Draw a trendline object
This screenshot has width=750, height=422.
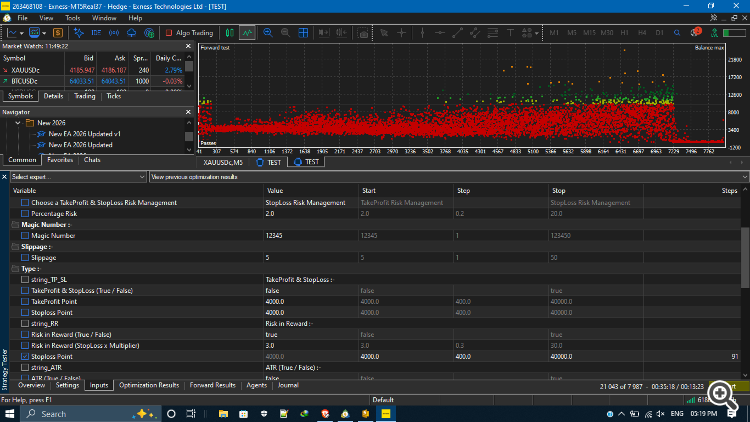[458, 33]
